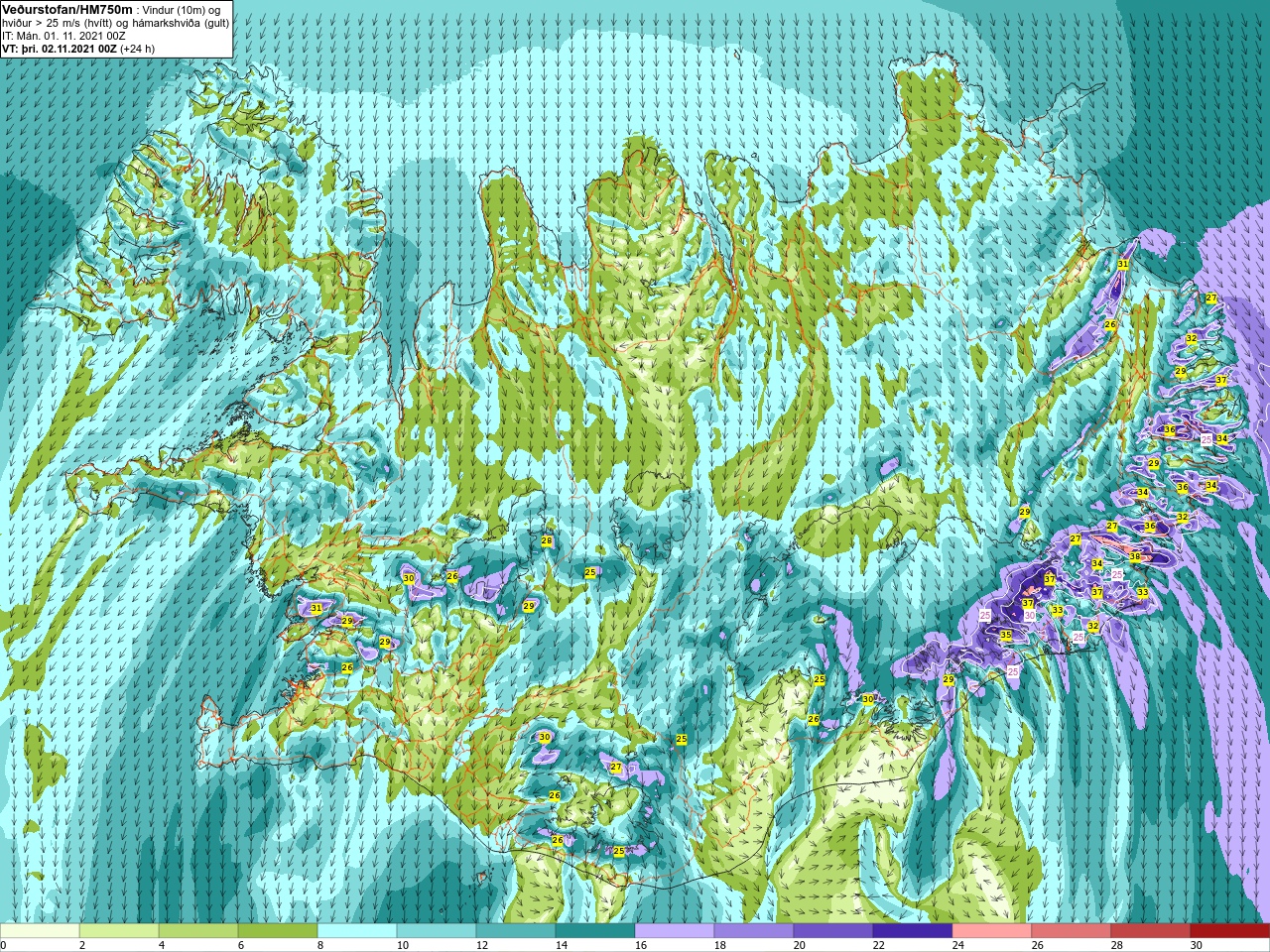Select the medium teal 12–14 legend swatch
The width and height of the screenshot is (1270, 952).
click(x=516, y=931)
